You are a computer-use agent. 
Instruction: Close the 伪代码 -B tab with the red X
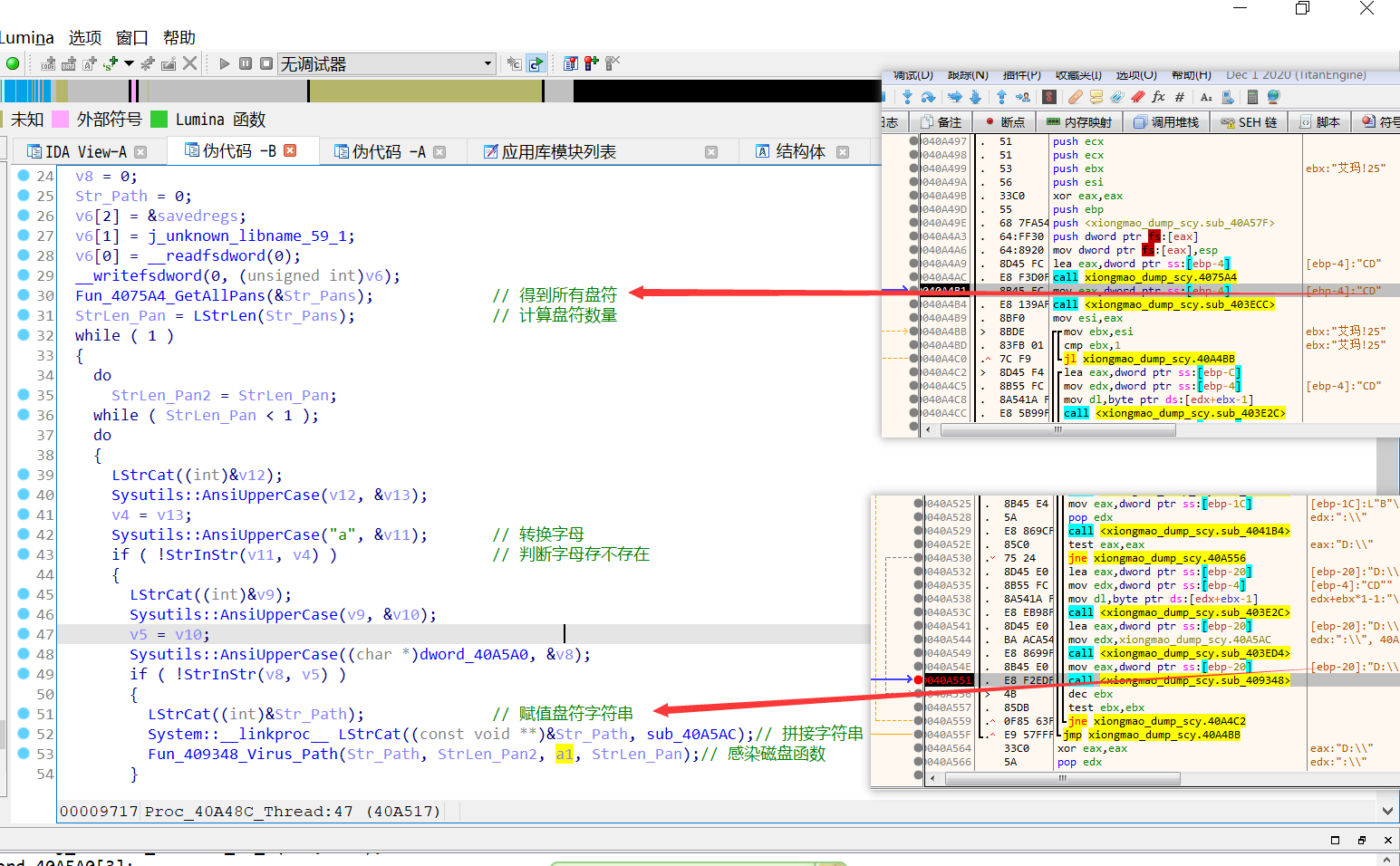[290, 150]
